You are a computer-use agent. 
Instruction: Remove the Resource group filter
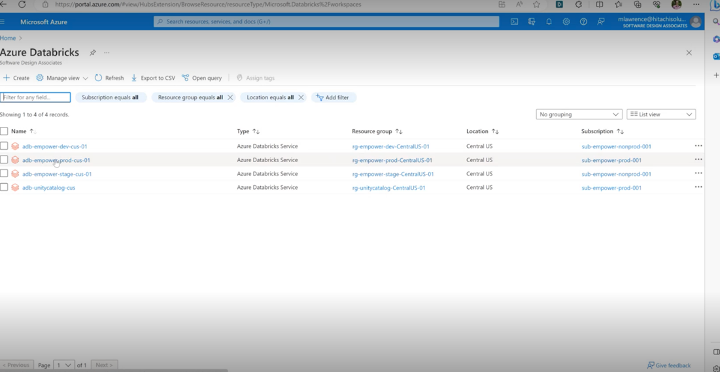pos(231,97)
